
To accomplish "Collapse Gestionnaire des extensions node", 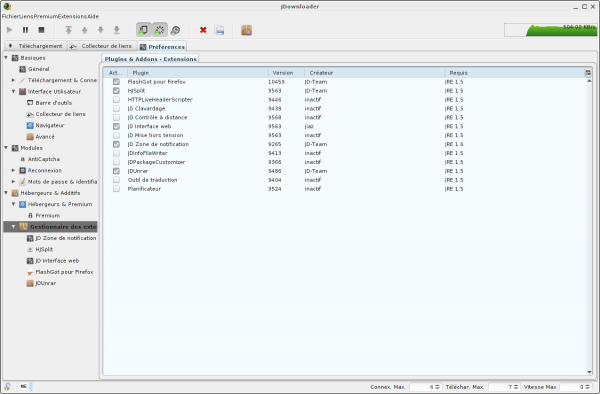I will click(14, 227).
